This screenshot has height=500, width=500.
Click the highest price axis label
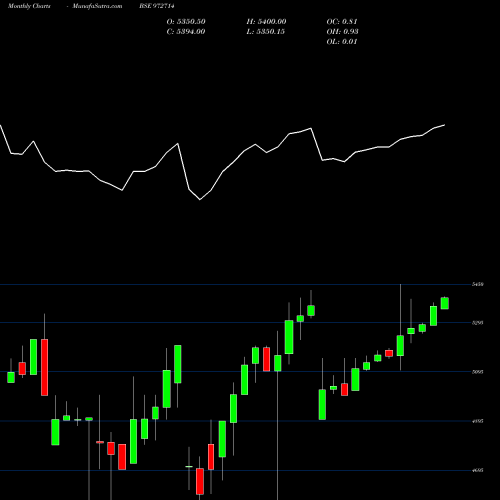click(x=478, y=284)
